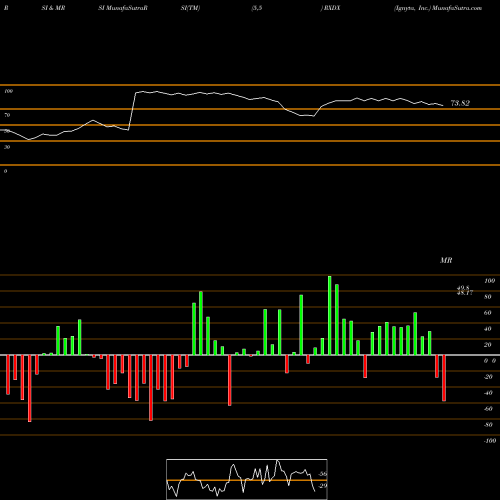This screenshot has width=500, height=500.
Task: Click the RSI axis label 30
Action: coord(7,147)
